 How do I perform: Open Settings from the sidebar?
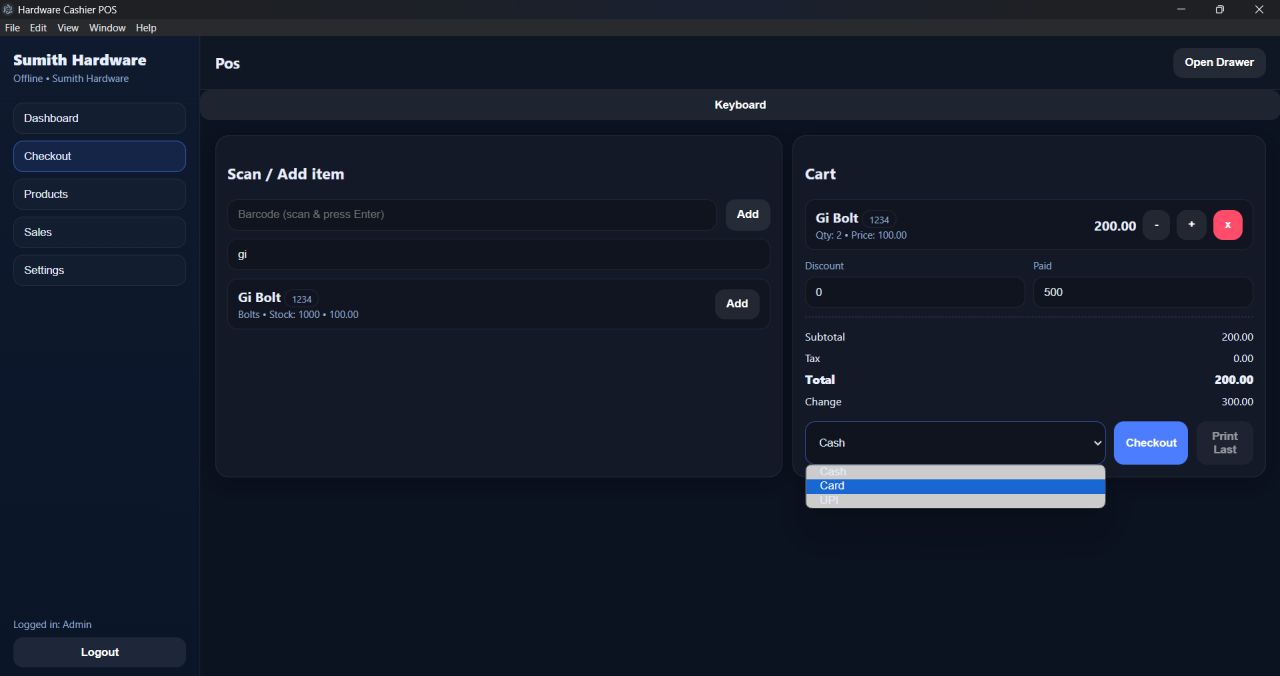tap(99, 270)
